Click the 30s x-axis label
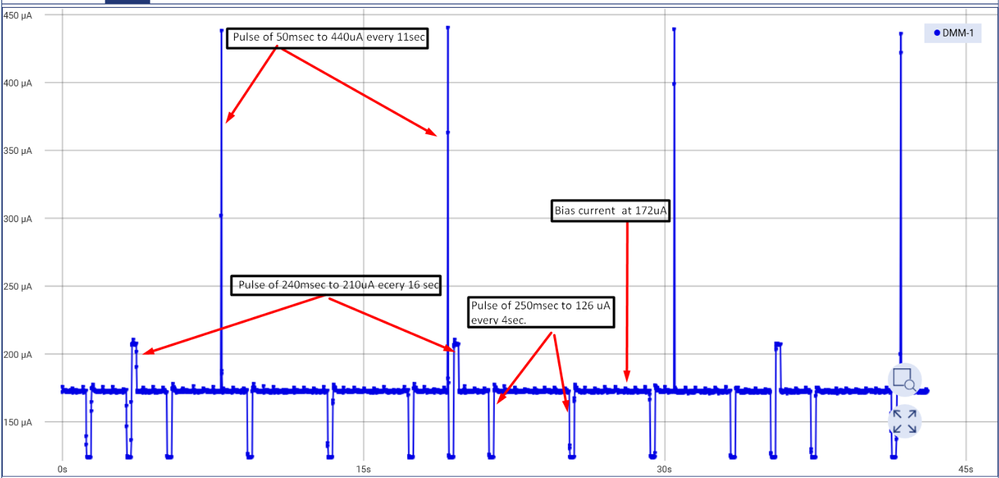 [665, 468]
